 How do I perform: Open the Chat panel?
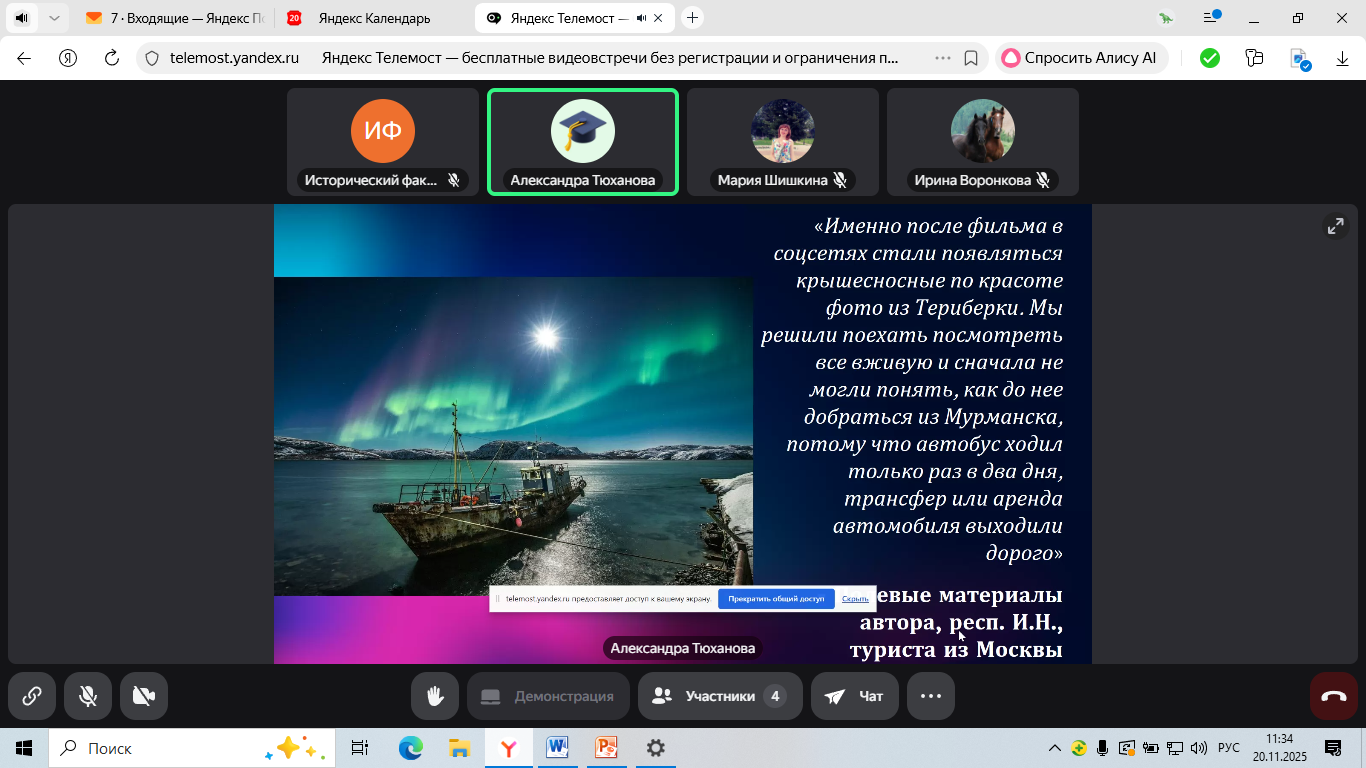[855, 696]
